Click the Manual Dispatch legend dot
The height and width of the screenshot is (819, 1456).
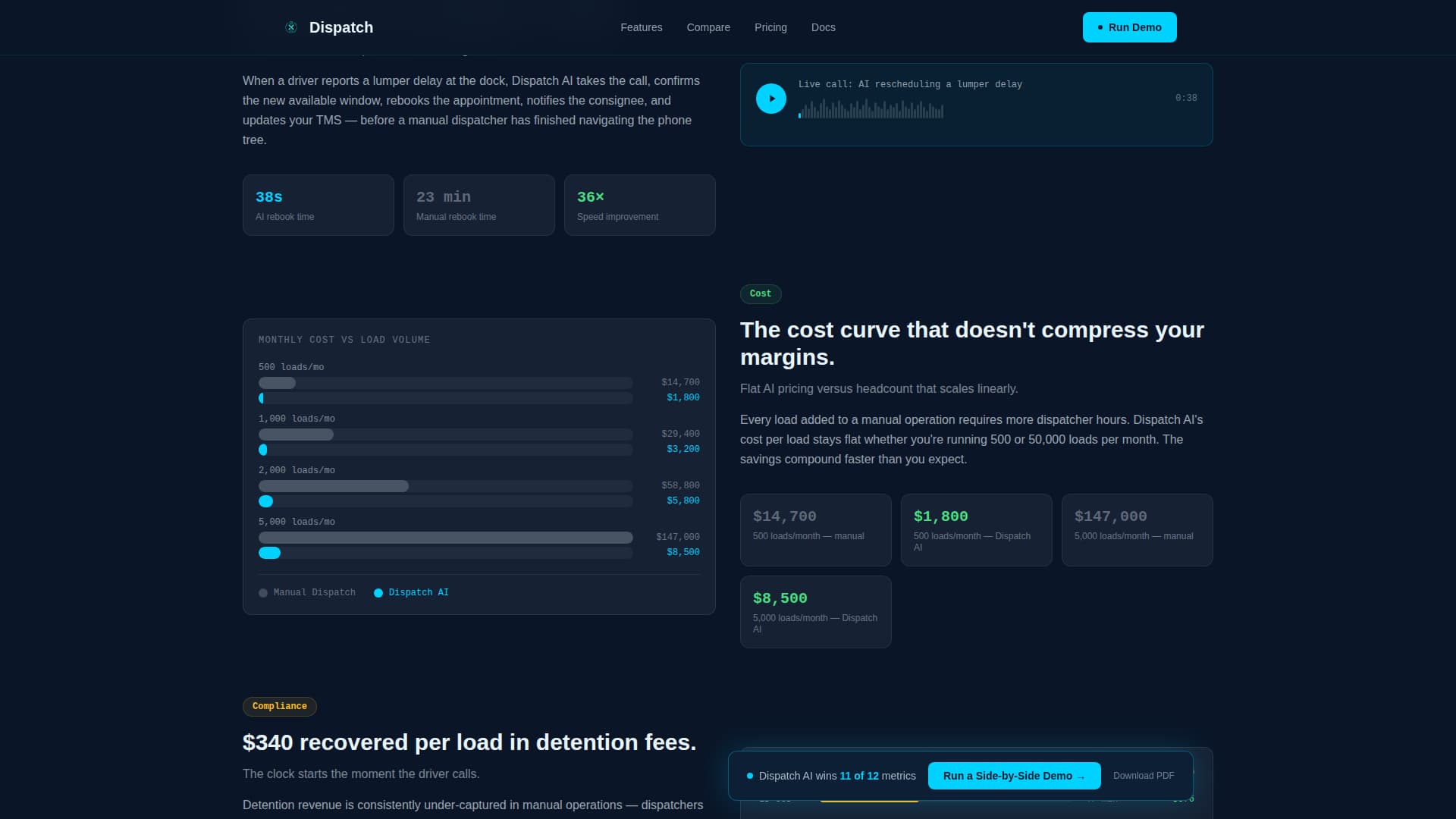point(263,593)
